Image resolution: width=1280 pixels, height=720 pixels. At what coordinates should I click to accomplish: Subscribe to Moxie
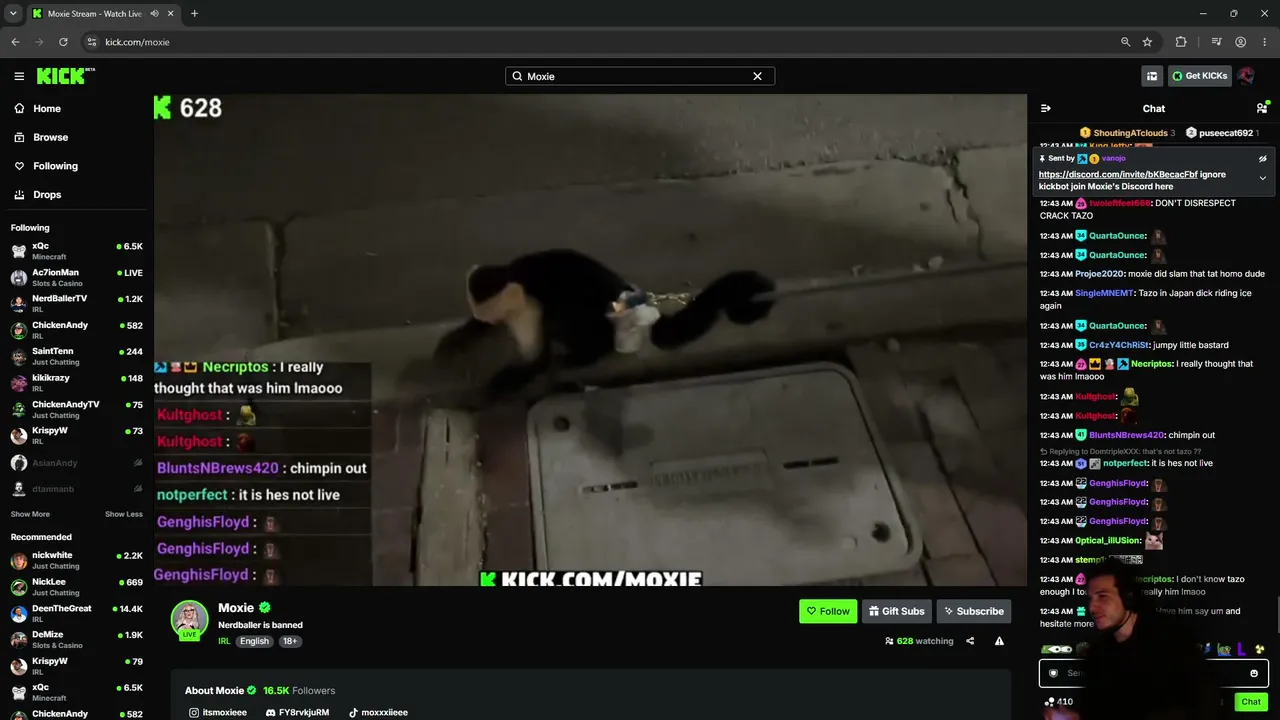[974, 611]
